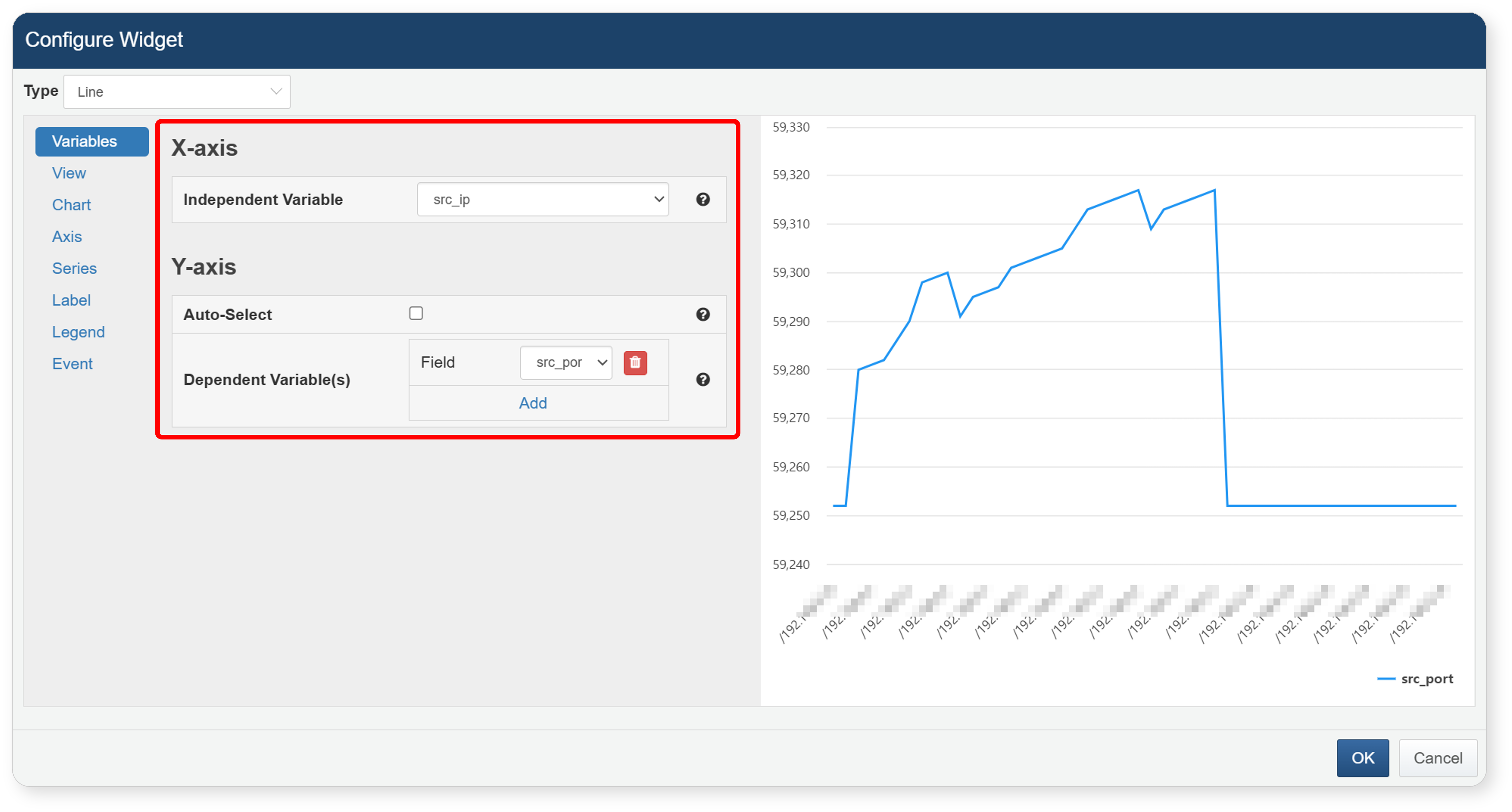1512x812 pixels.
Task: Click help icon for Independent Variable
Action: [x=703, y=199]
